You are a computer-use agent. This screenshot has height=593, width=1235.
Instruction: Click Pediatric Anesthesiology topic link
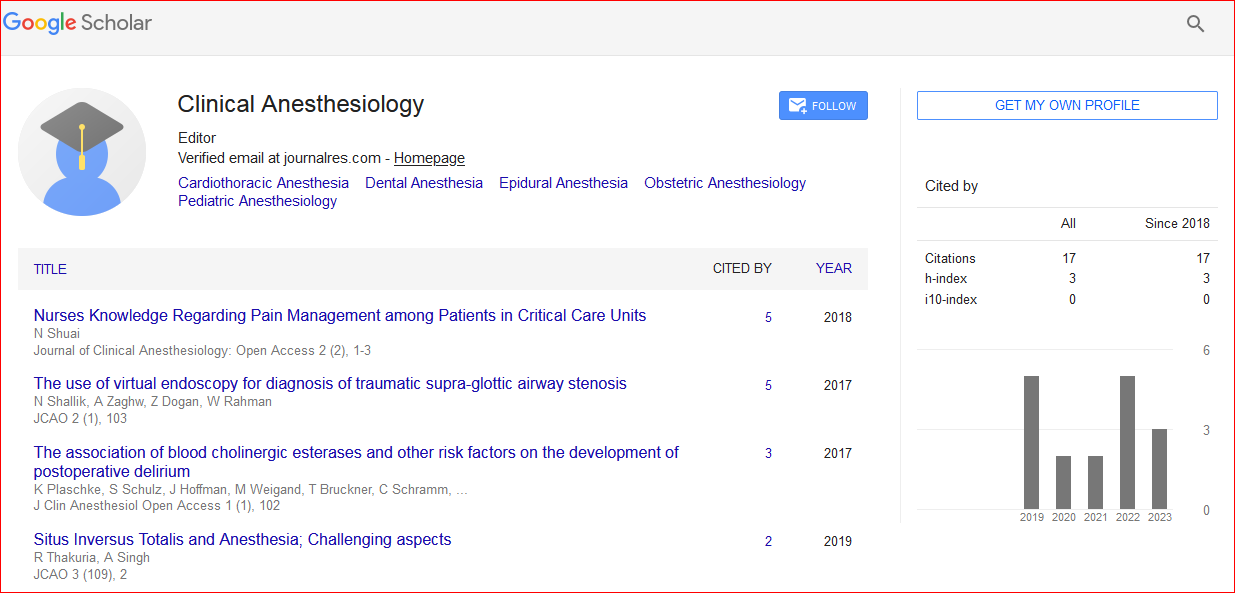pos(257,201)
